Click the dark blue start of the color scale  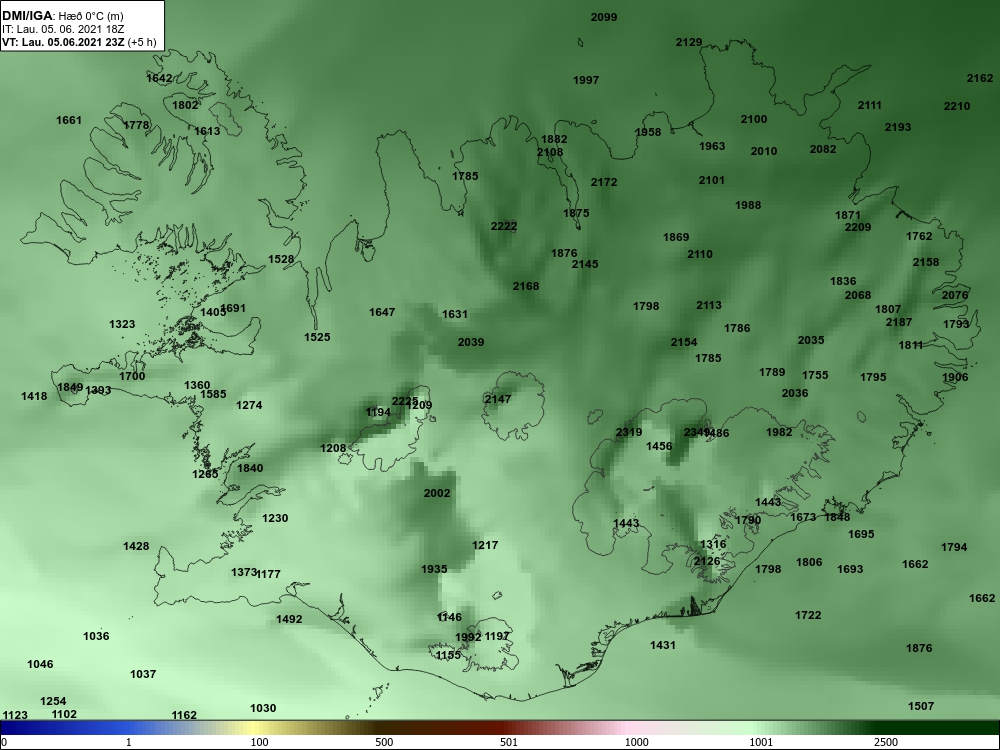[13, 728]
